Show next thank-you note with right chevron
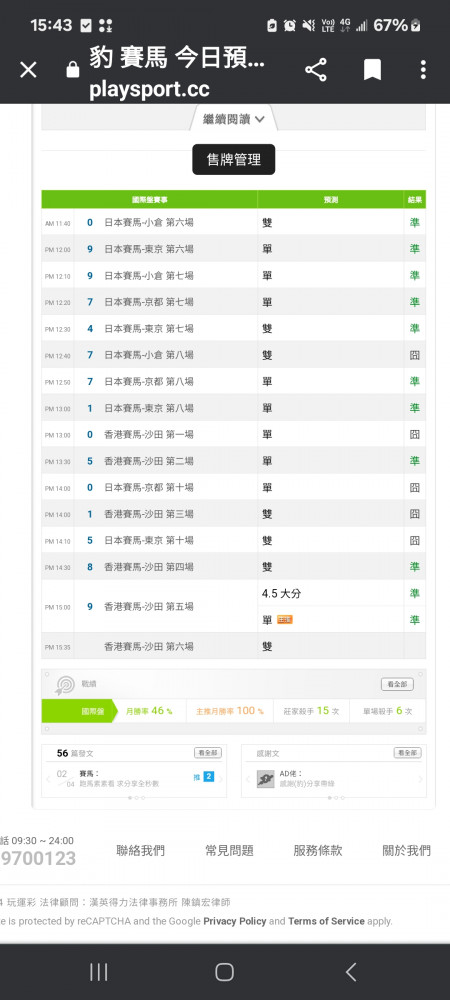 [x=420, y=779]
